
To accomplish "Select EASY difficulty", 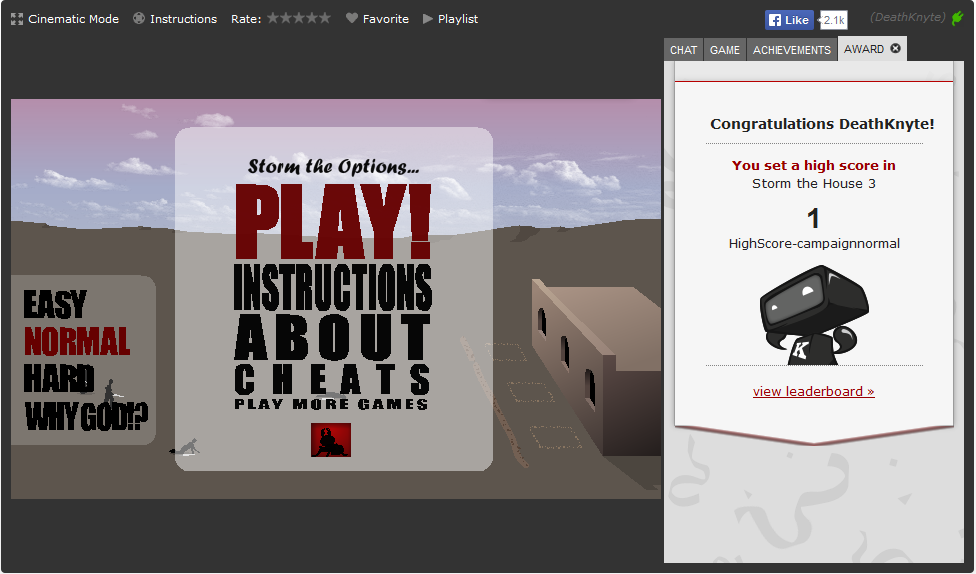I will pyautogui.click(x=55, y=305).
